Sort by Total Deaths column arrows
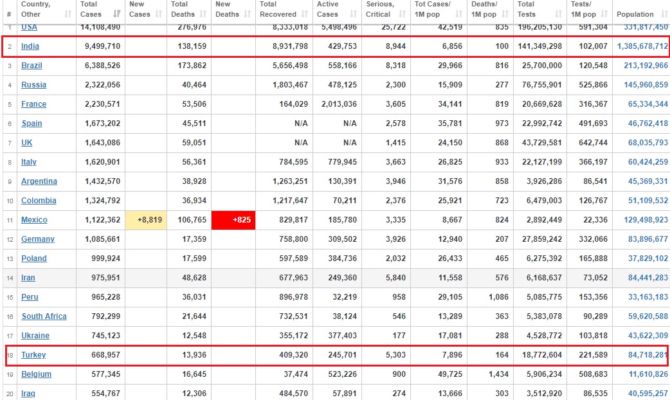Image resolution: width=670 pixels, height=400 pixels. point(203,14)
